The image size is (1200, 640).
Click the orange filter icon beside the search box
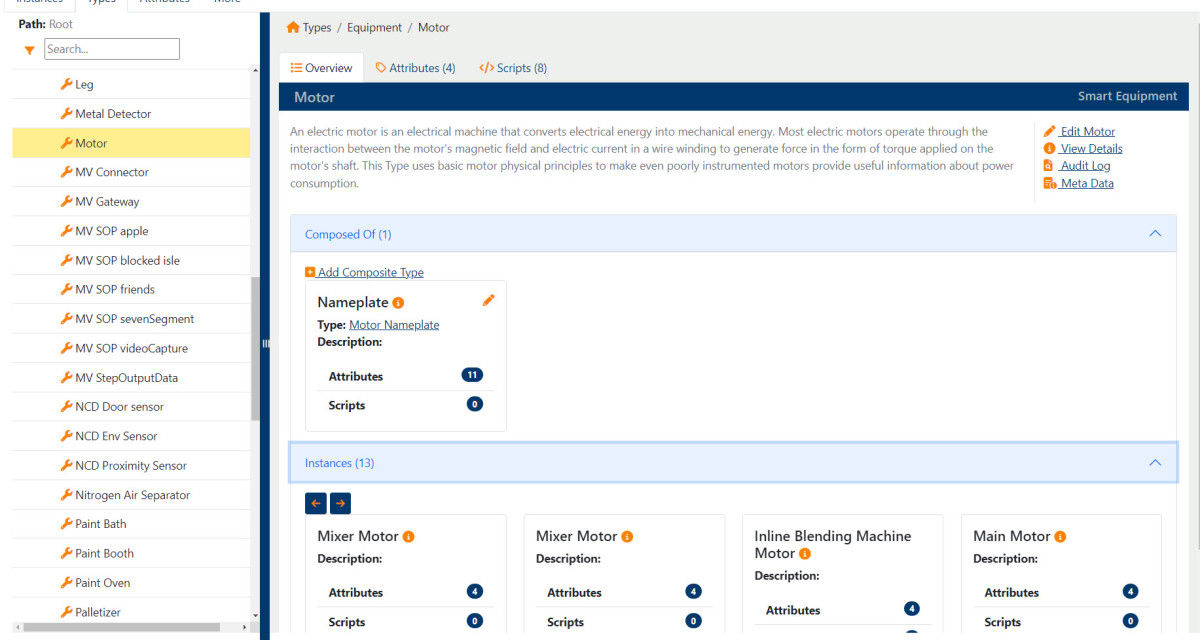point(28,48)
